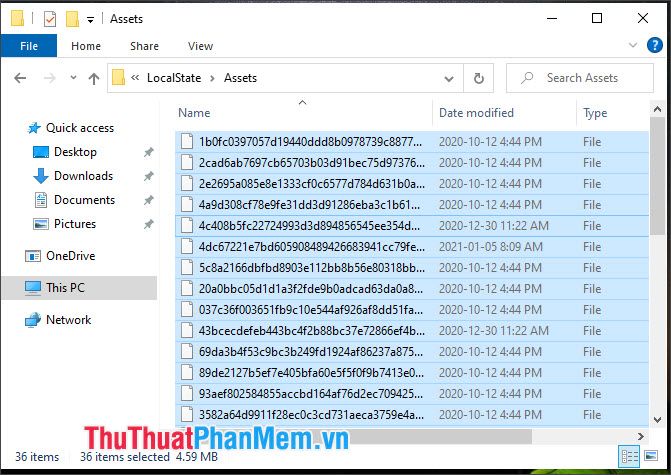Refresh the Assets folder view
671x475 pixels.
478,78
